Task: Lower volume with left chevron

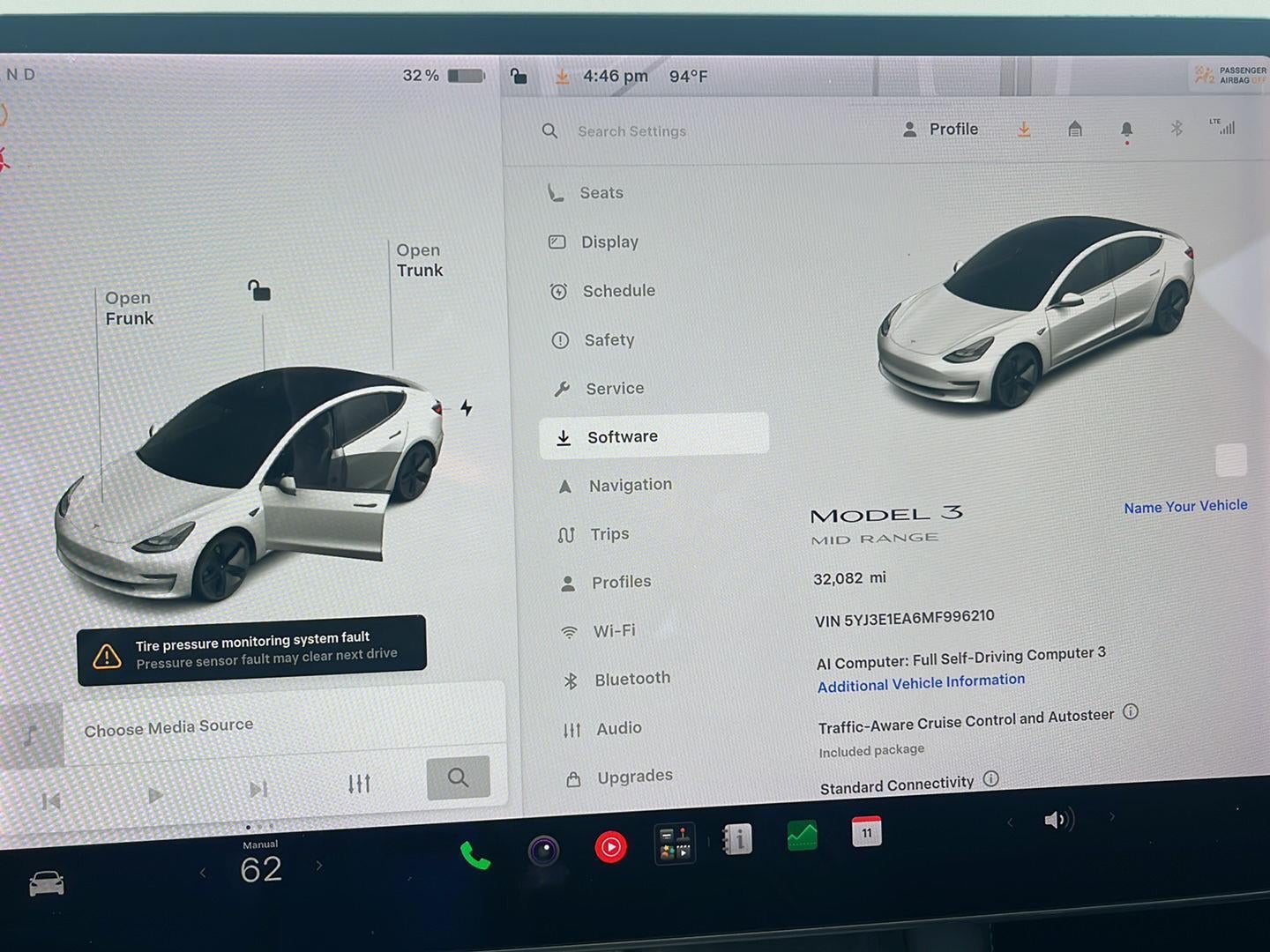Action: (1010, 822)
